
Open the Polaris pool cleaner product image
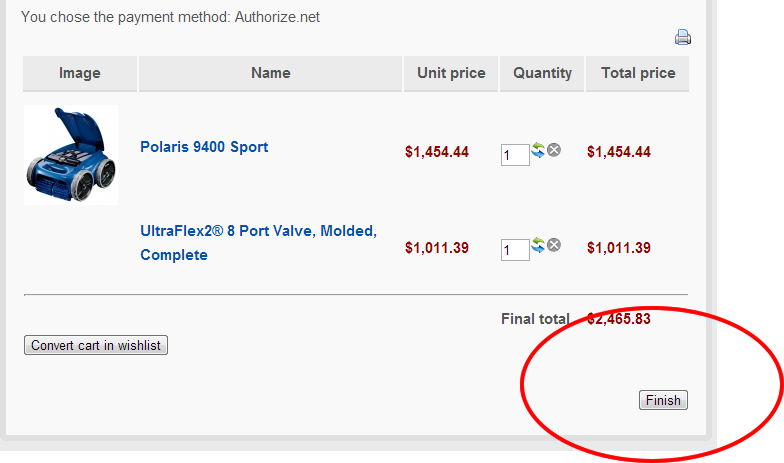[x=71, y=155]
